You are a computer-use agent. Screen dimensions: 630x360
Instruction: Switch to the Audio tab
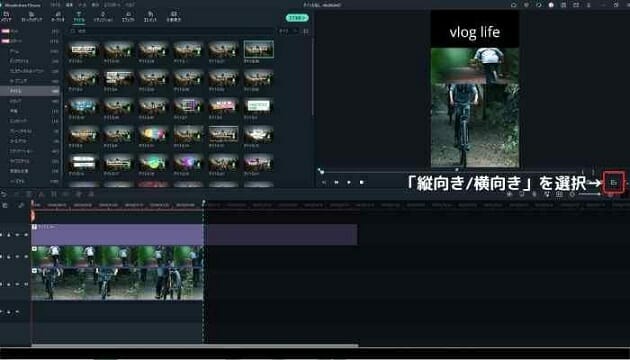coord(58,16)
